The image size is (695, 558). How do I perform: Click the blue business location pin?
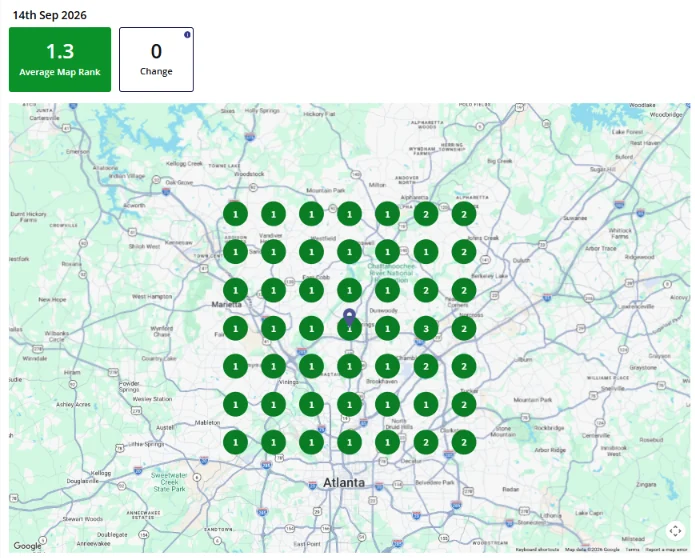point(349,318)
